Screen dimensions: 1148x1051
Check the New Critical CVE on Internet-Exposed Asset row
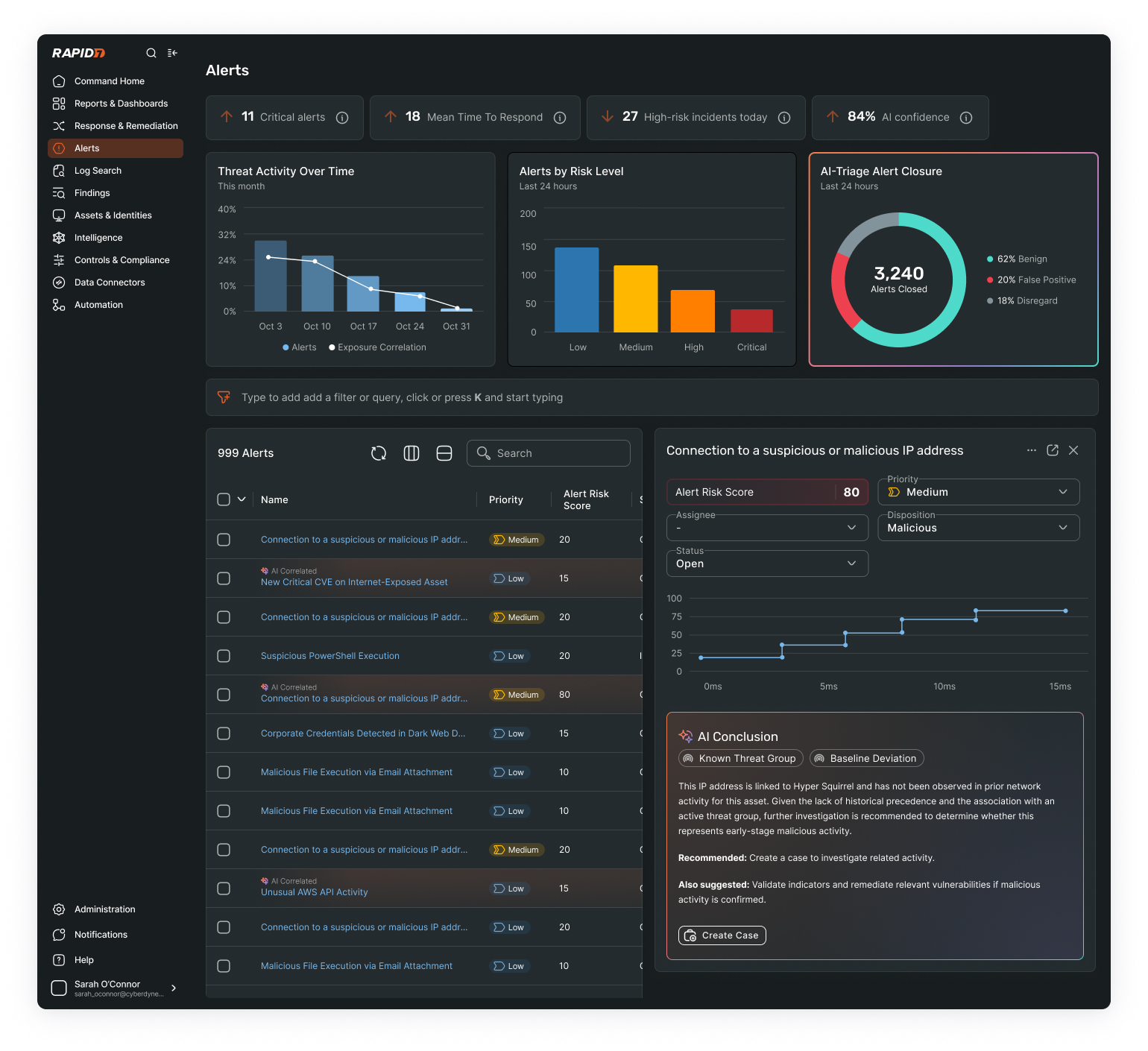pos(224,578)
